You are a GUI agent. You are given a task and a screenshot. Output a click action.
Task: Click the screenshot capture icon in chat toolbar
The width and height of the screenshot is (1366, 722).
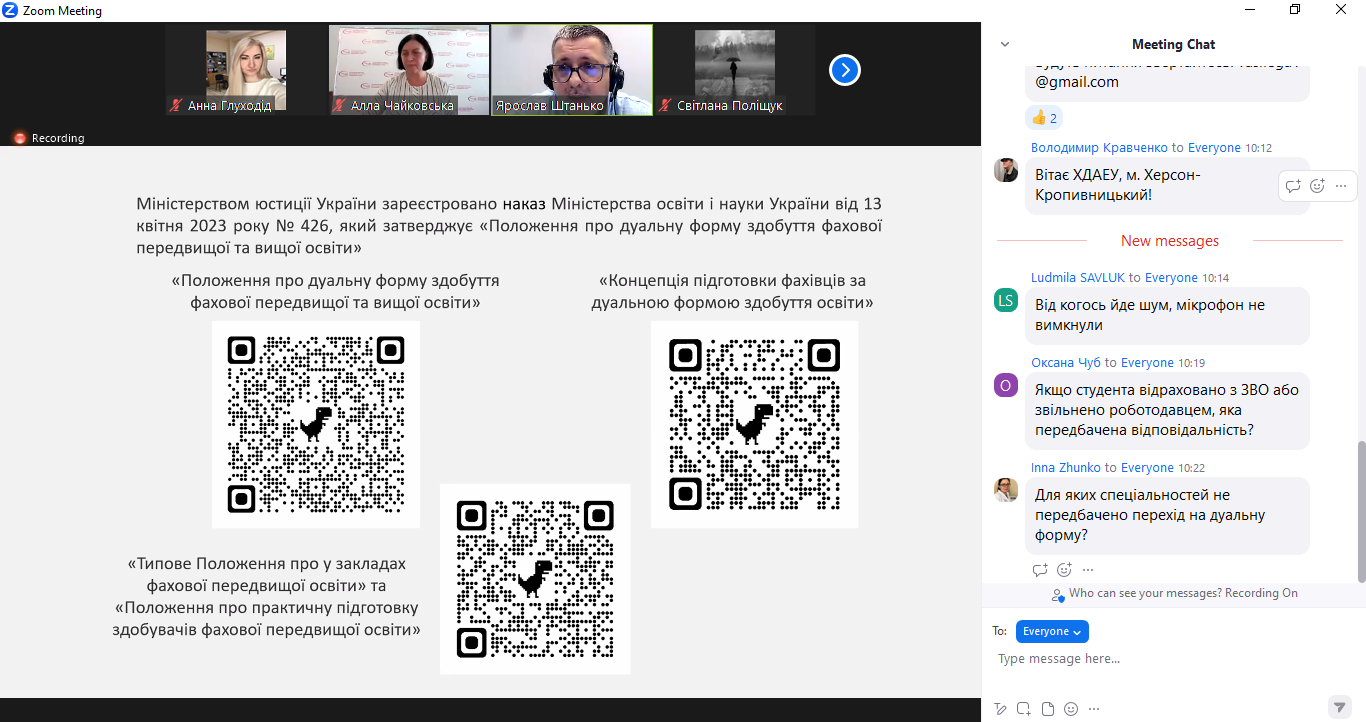click(1024, 709)
